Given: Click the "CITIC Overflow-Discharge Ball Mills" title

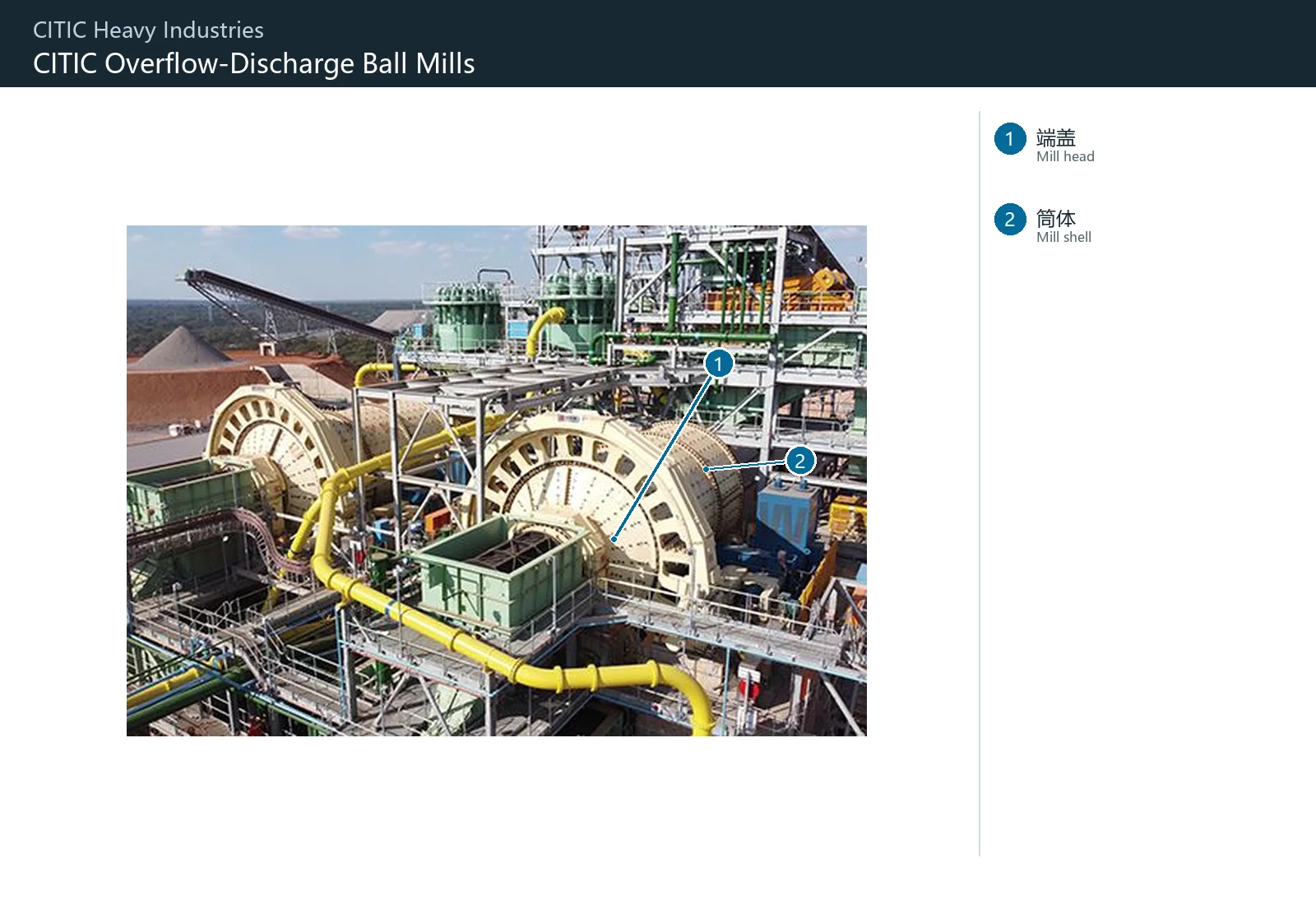Looking at the screenshot, I should click(x=254, y=63).
